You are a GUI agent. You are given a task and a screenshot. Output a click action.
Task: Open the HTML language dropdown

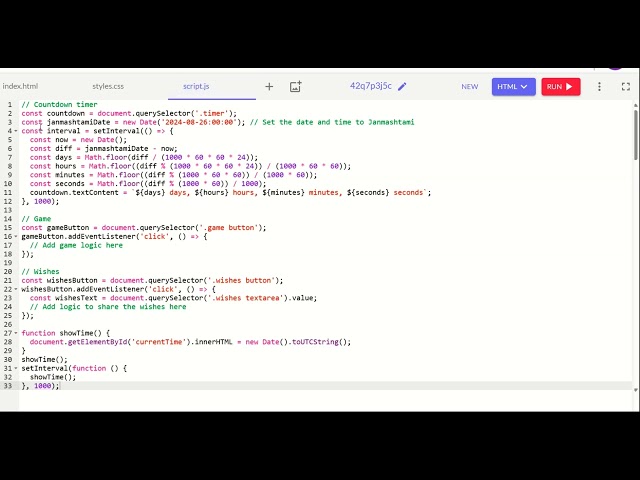click(513, 87)
